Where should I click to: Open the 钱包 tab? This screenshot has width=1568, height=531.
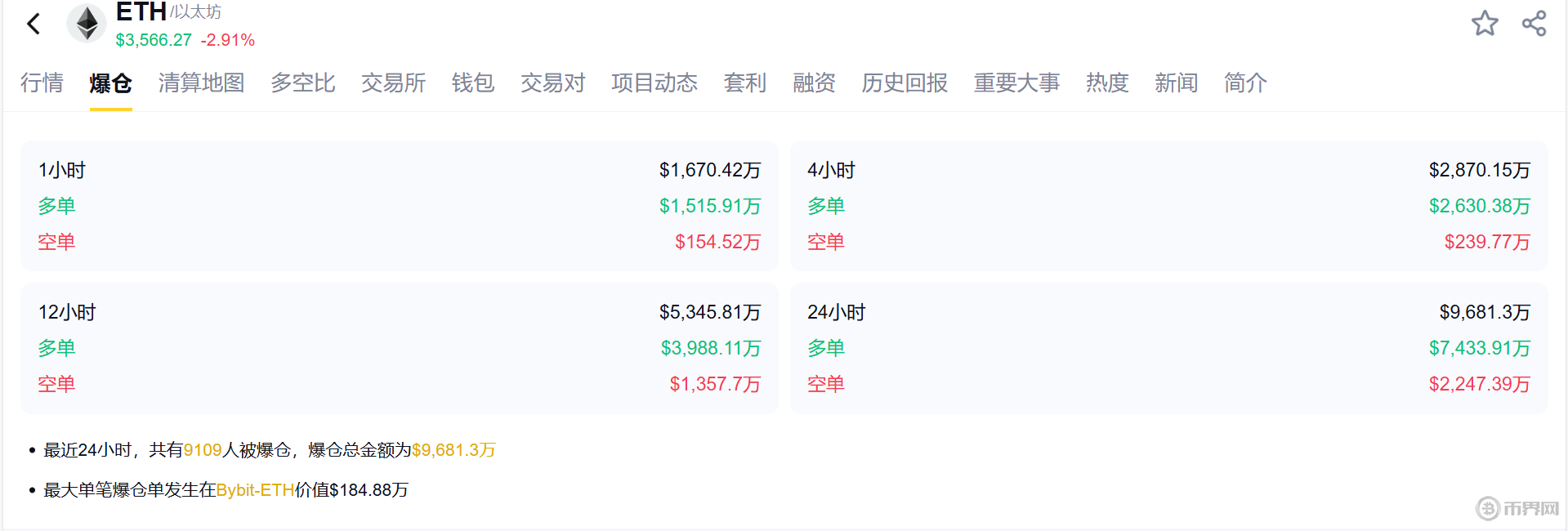pyautogui.click(x=473, y=83)
